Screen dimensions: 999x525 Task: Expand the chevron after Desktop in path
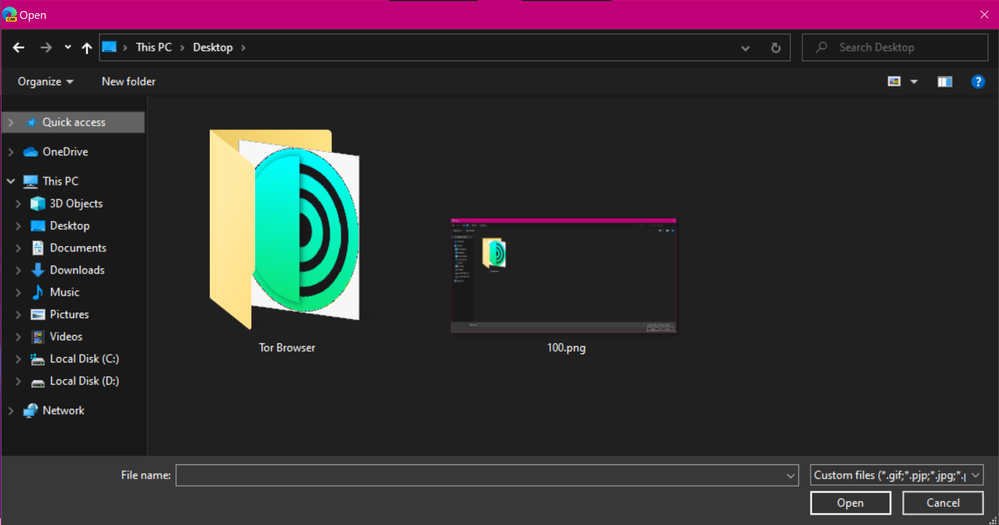point(243,48)
